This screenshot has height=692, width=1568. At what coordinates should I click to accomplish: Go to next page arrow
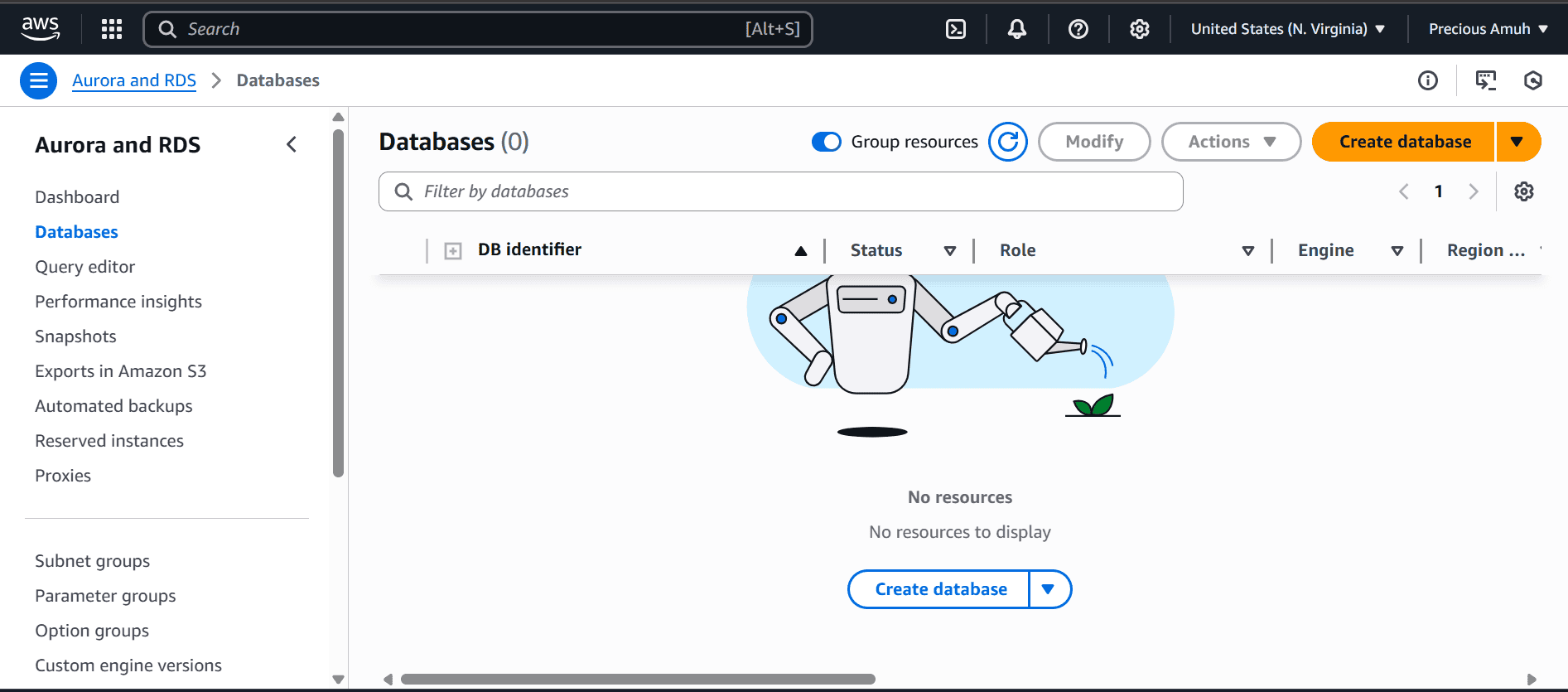point(1474,191)
